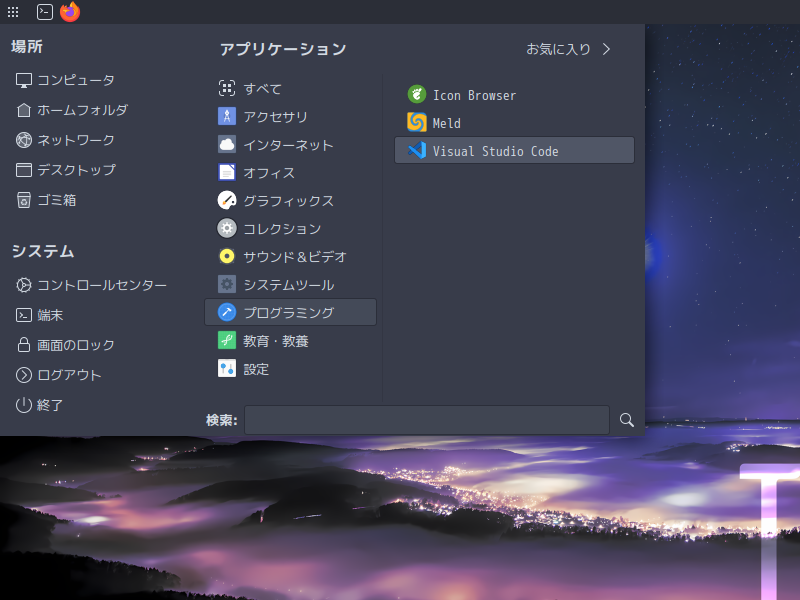This screenshot has height=600, width=800.
Task: Click the search magnifier icon
Action: coord(626,420)
